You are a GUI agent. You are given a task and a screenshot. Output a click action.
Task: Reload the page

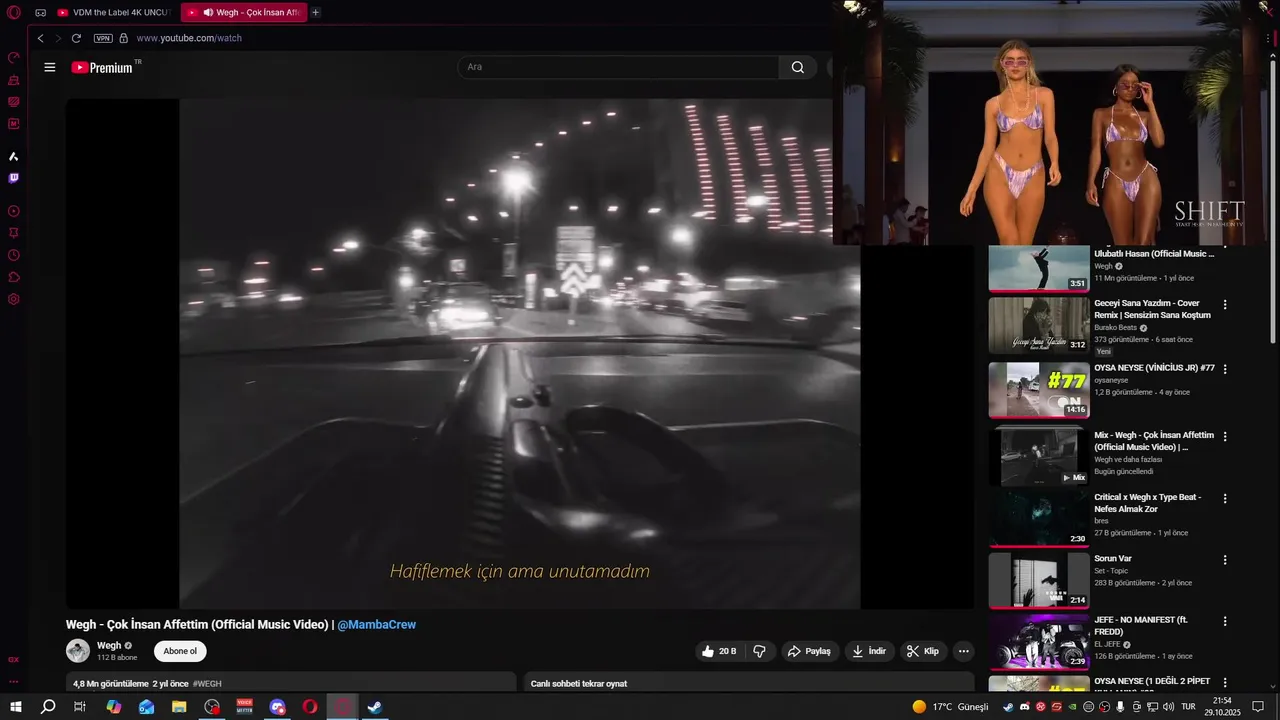(76, 38)
